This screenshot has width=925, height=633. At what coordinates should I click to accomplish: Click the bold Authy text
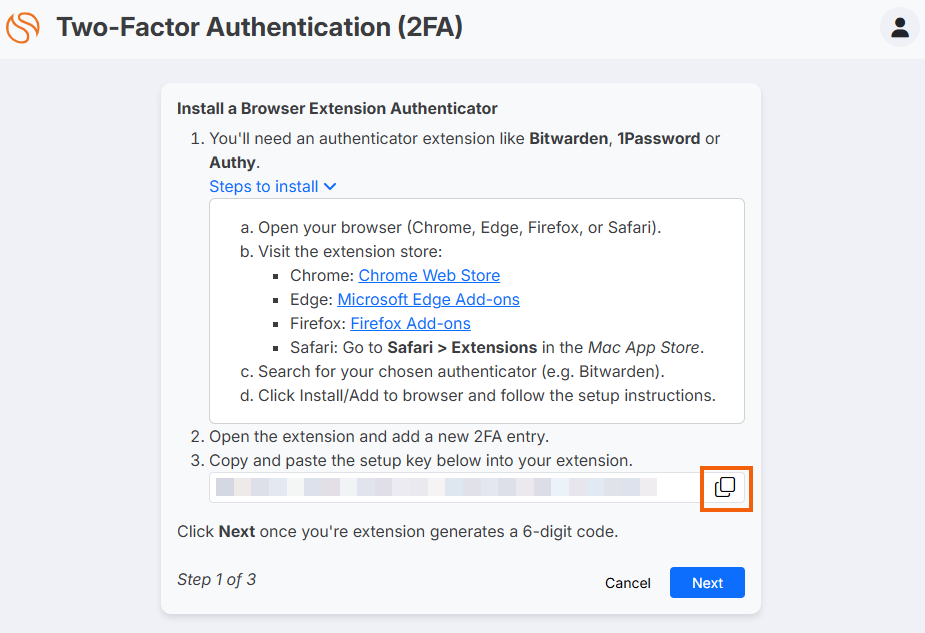(232, 163)
